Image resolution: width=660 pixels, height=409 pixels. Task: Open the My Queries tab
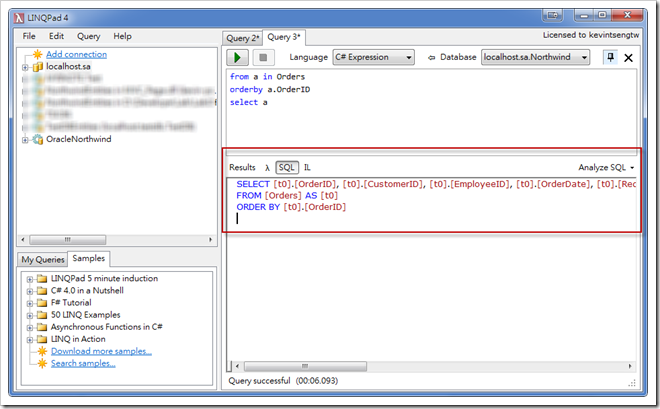(43, 260)
